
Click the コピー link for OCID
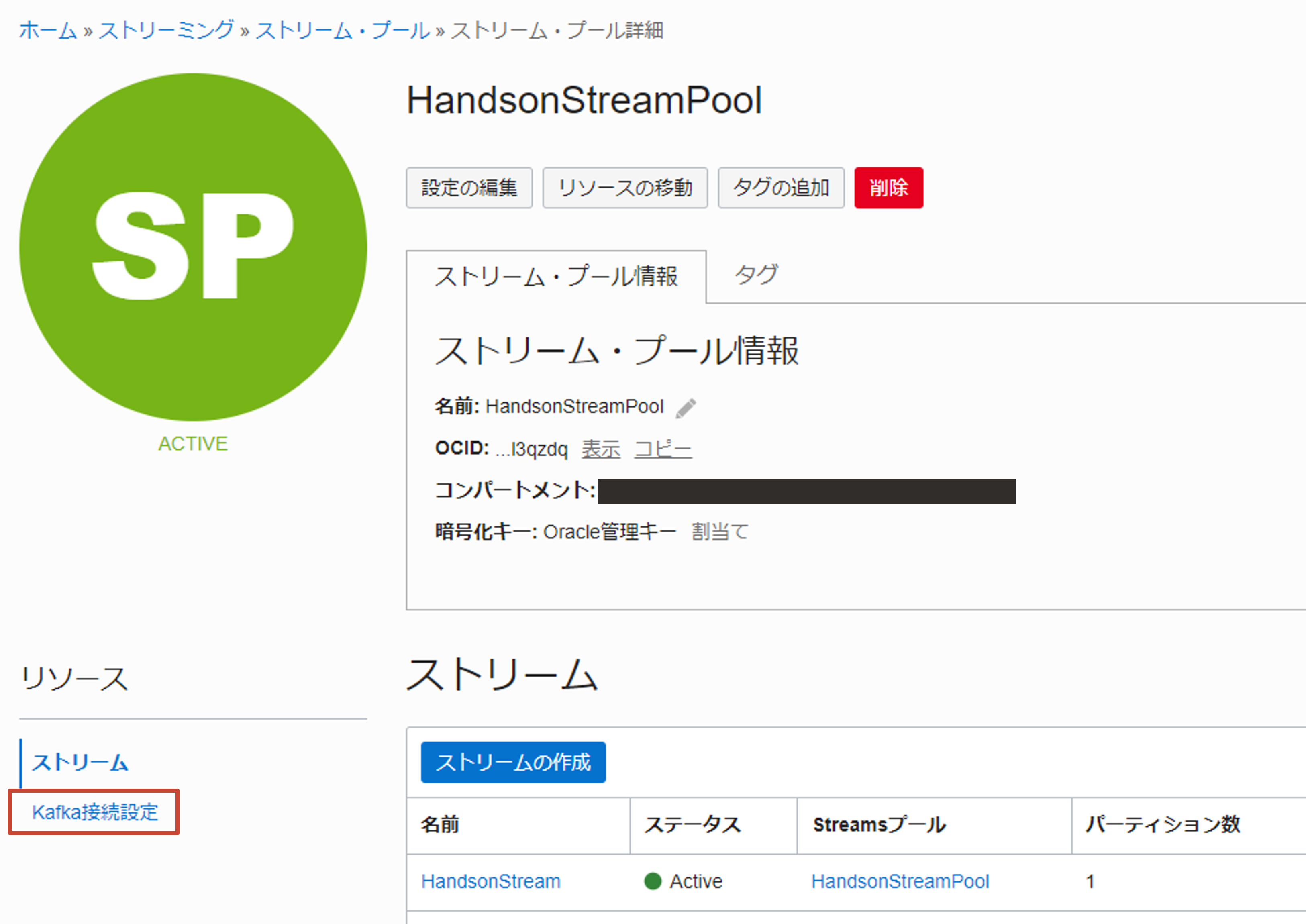coord(663,449)
